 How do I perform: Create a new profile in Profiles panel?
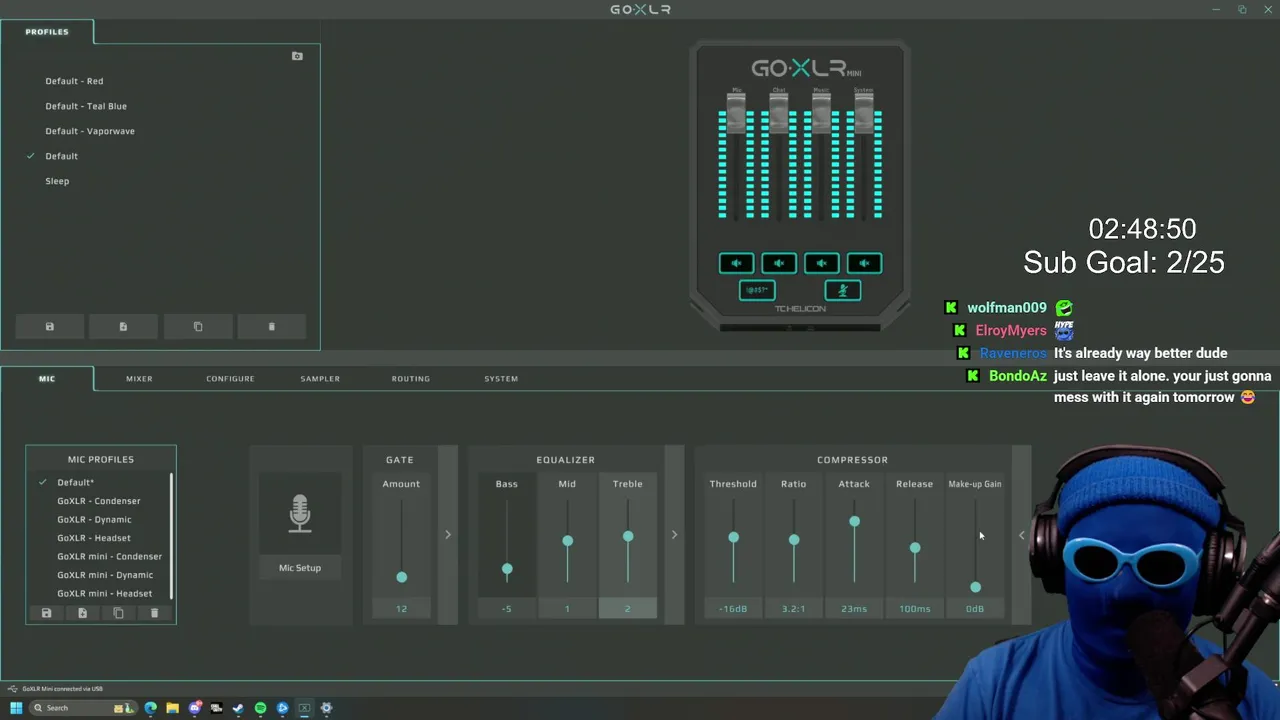pyautogui.click(x=123, y=327)
